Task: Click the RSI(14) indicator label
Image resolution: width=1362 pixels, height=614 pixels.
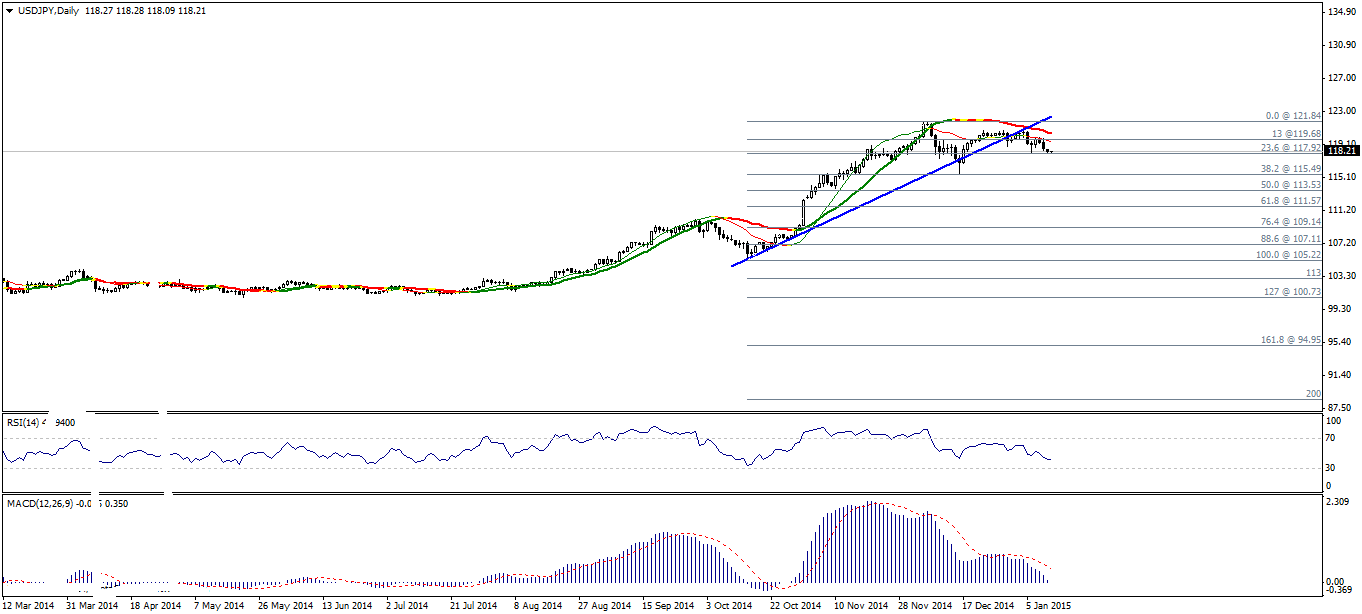Action: pyautogui.click(x=21, y=423)
